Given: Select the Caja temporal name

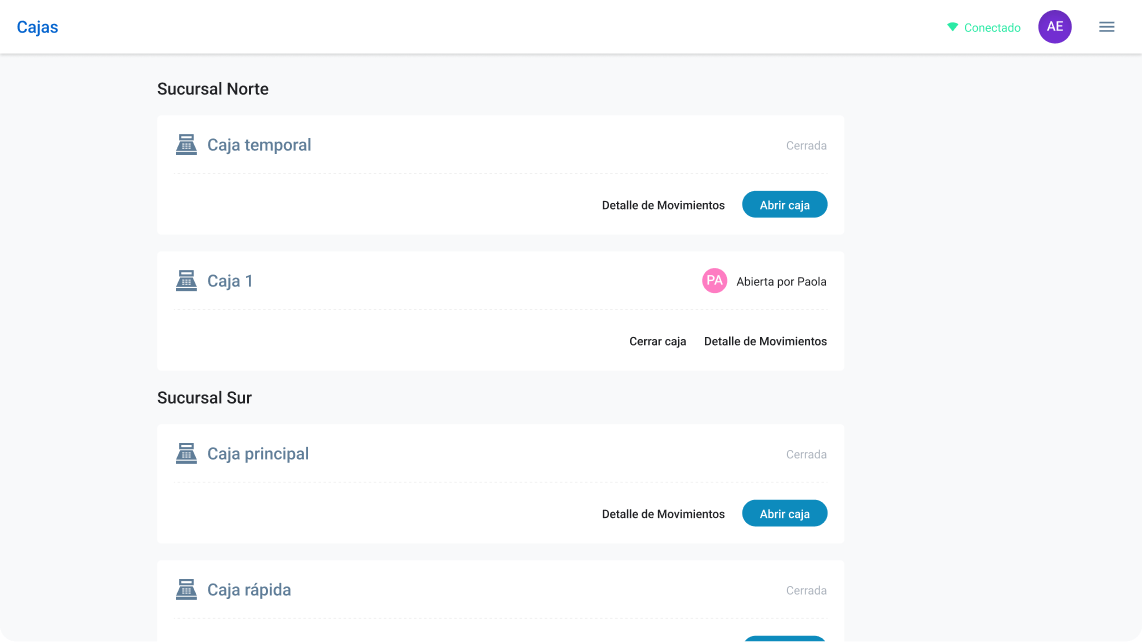Looking at the screenshot, I should pyautogui.click(x=259, y=145).
